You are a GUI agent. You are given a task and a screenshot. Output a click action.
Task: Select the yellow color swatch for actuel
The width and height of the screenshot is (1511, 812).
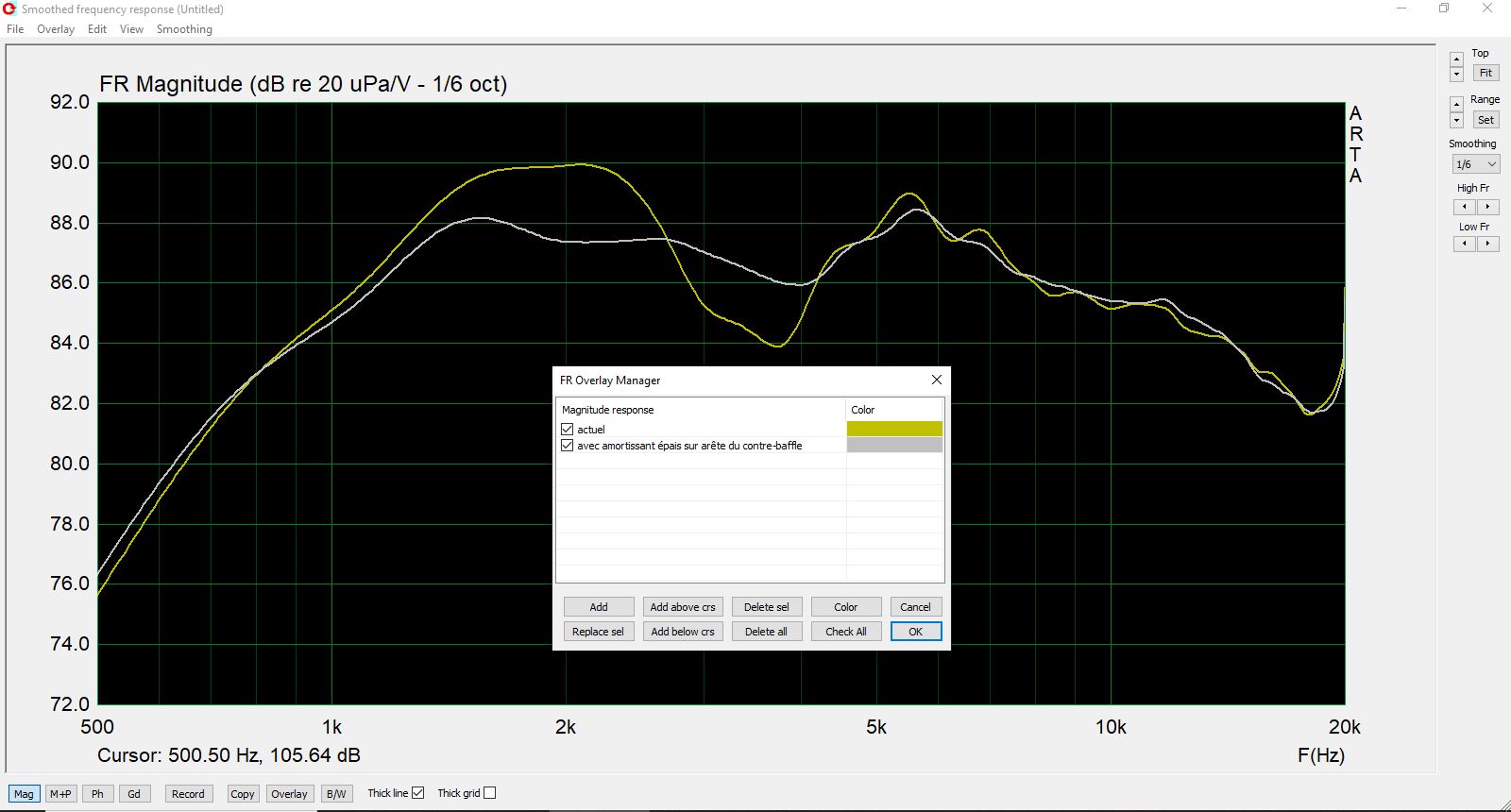[893, 429]
